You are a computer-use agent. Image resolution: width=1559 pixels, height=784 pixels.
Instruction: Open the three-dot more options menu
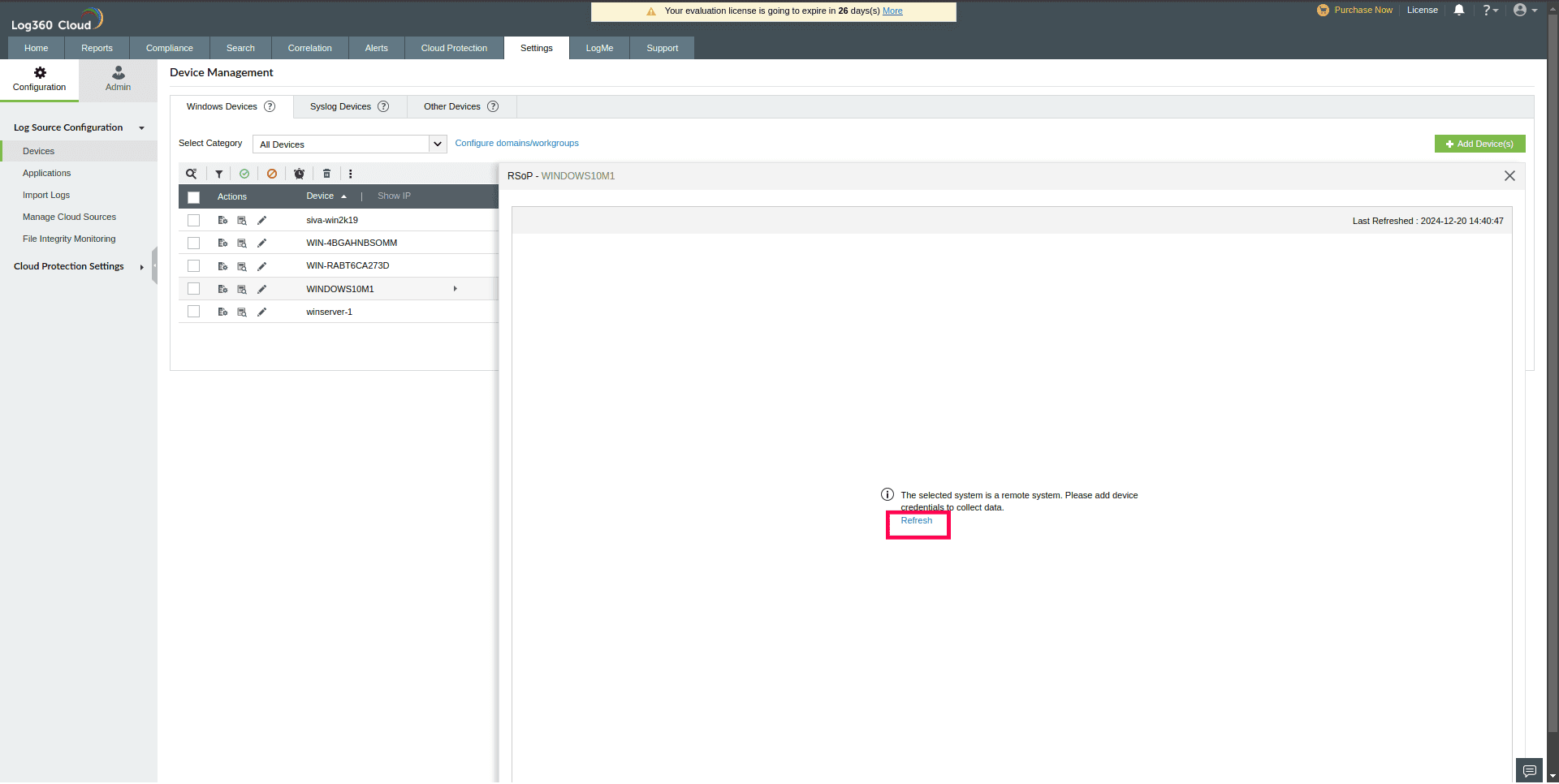351,174
